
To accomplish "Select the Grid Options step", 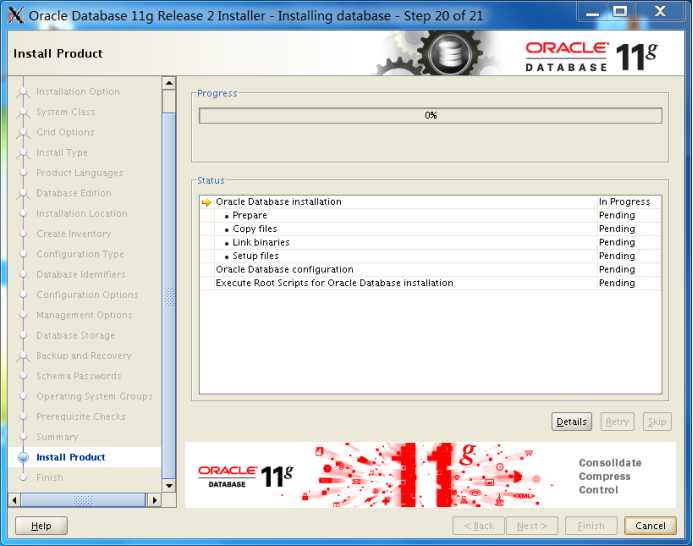I will click(x=65, y=132).
